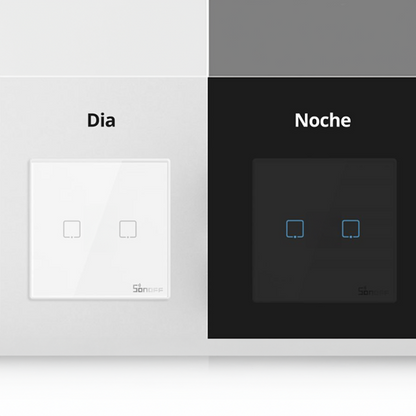
Task: Click the white strip at the image bottom
Action: (208, 387)
